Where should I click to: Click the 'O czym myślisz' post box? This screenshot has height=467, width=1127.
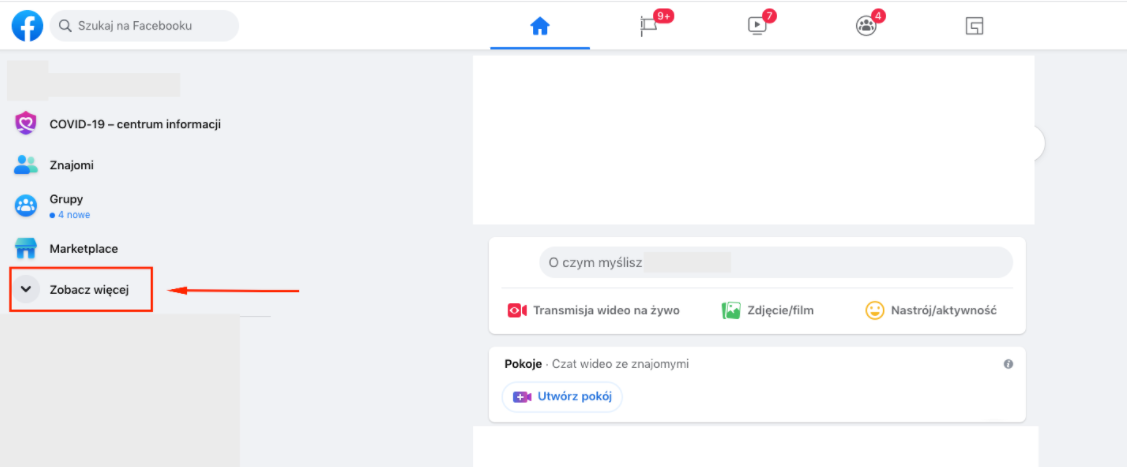coord(776,262)
